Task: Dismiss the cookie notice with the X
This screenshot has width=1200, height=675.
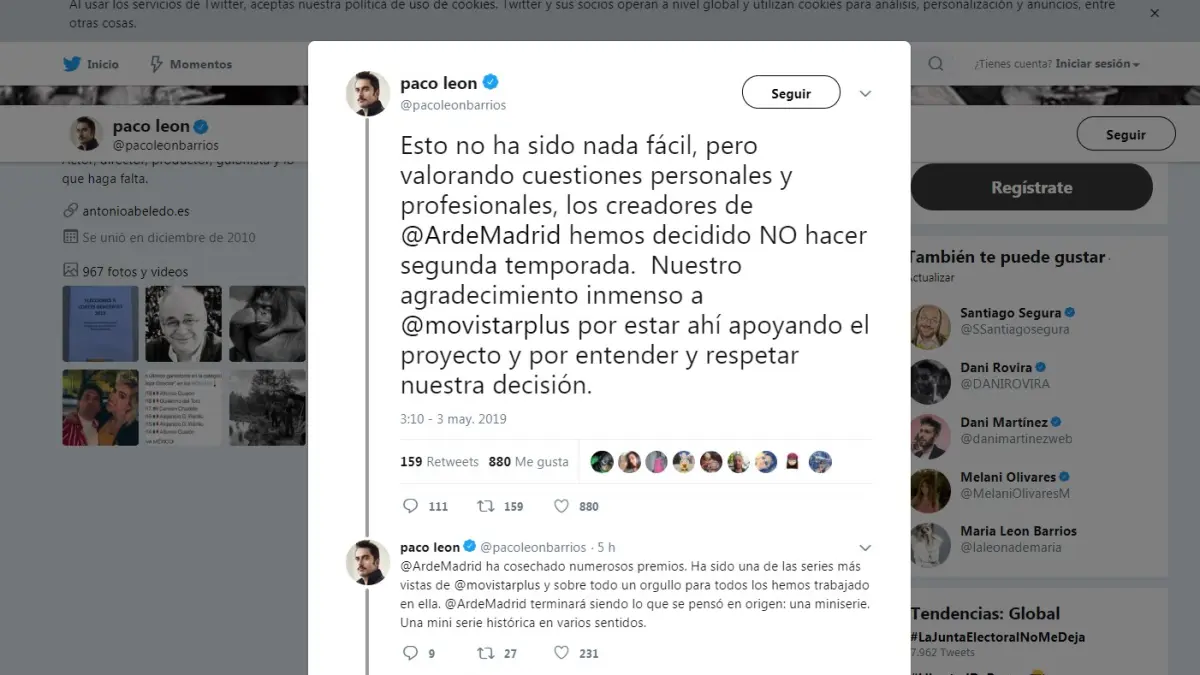Action: (x=1155, y=14)
